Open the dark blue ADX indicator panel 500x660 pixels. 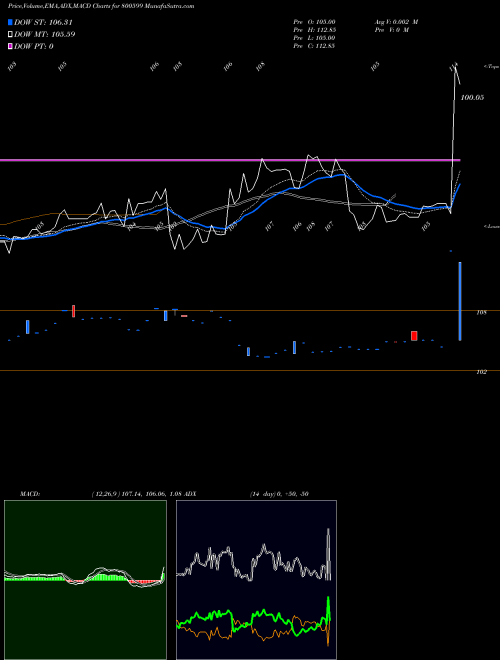[256, 580]
